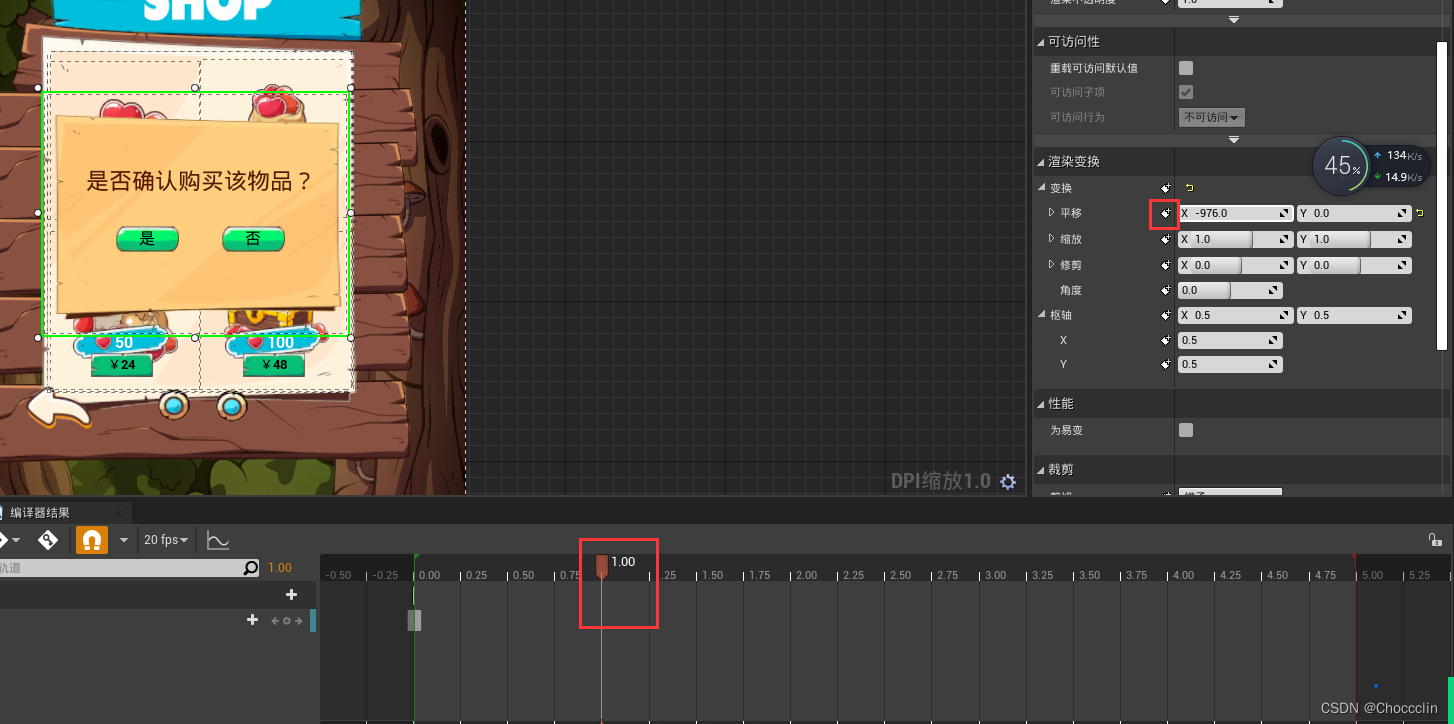This screenshot has height=724, width=1454.
Task: Jump to previous keyframe arrow
Action: pyautogui.click(x=276, y=621)
